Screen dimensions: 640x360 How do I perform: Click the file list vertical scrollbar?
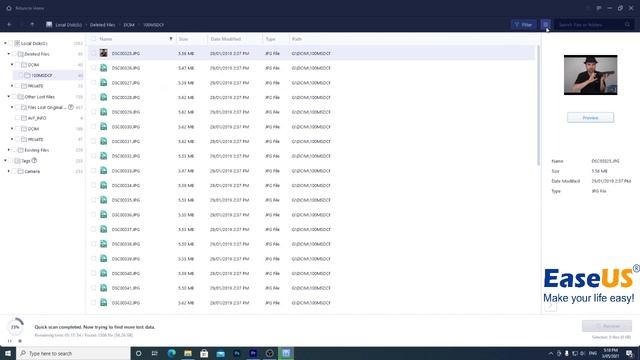538,105
